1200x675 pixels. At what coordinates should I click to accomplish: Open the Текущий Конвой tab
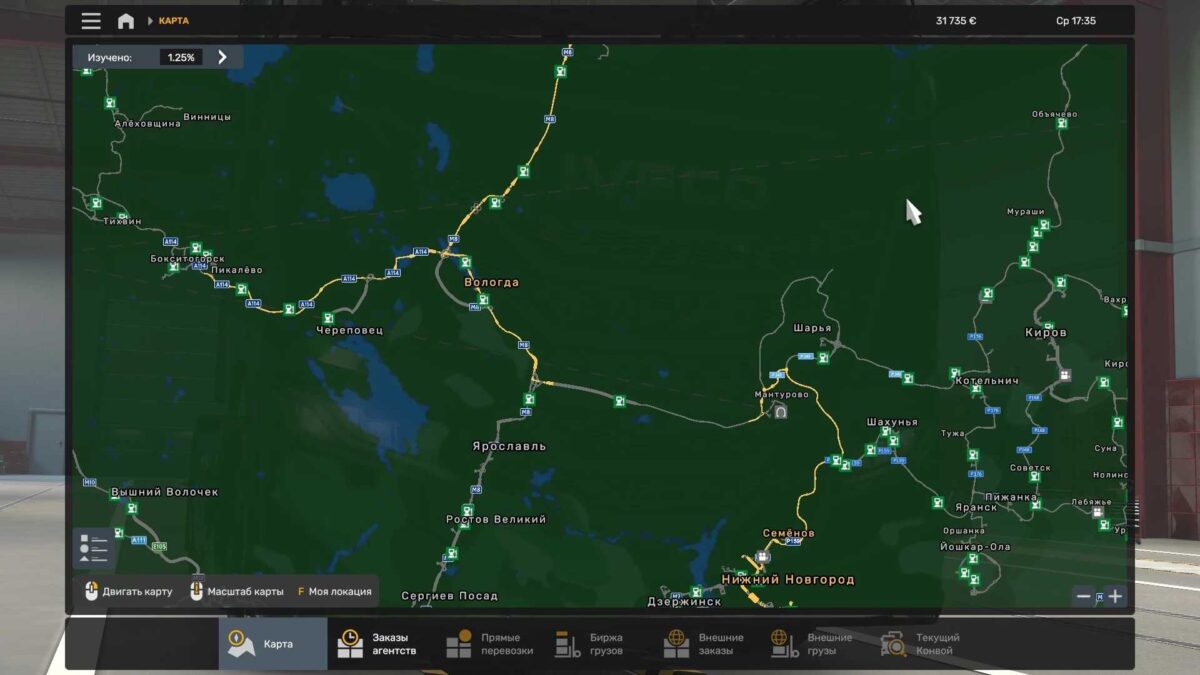click(922, 644)
